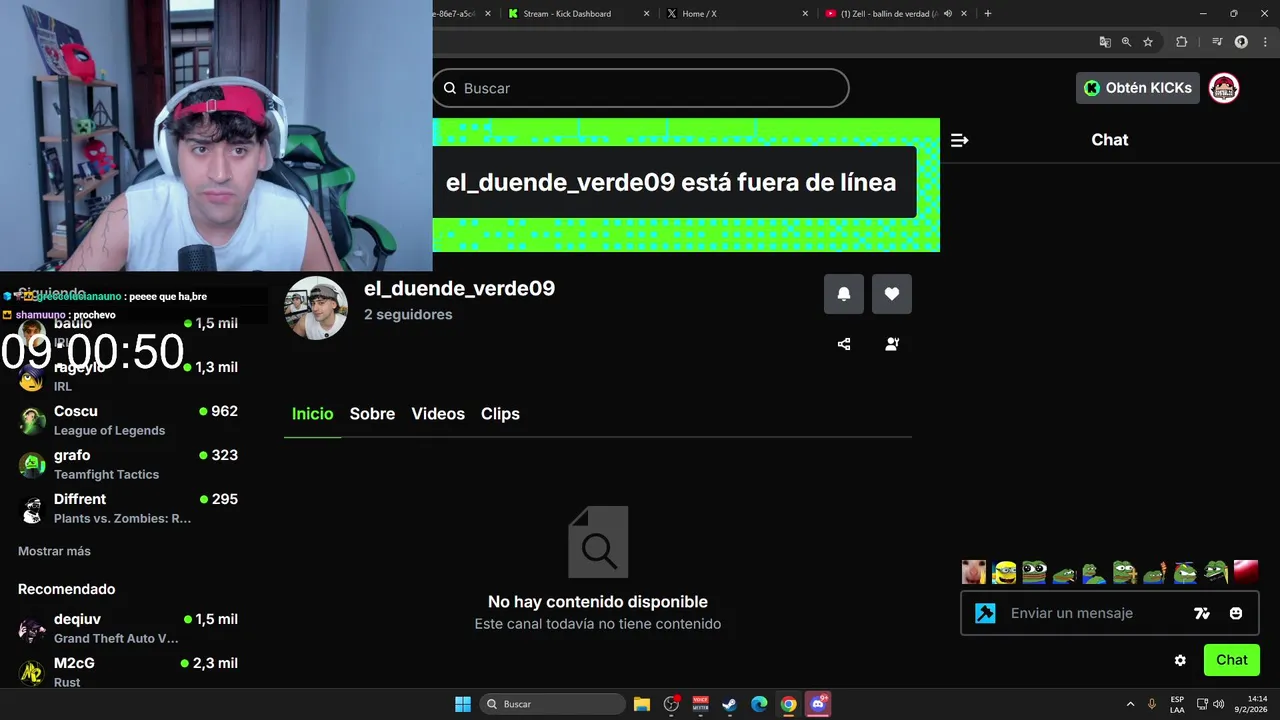Click the 2 seguidores text
The image size is (1280, 720).
408,314
